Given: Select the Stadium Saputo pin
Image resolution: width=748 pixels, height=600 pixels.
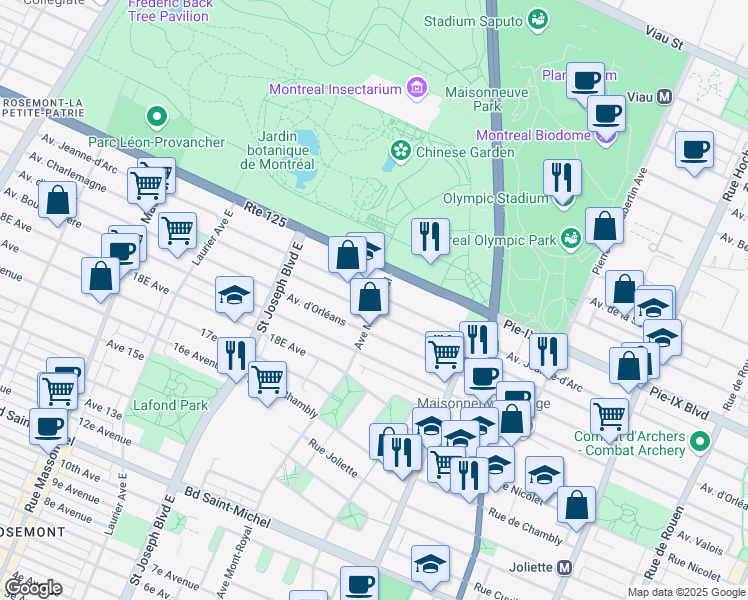Looking at the screenshot, I should [538, 20].
